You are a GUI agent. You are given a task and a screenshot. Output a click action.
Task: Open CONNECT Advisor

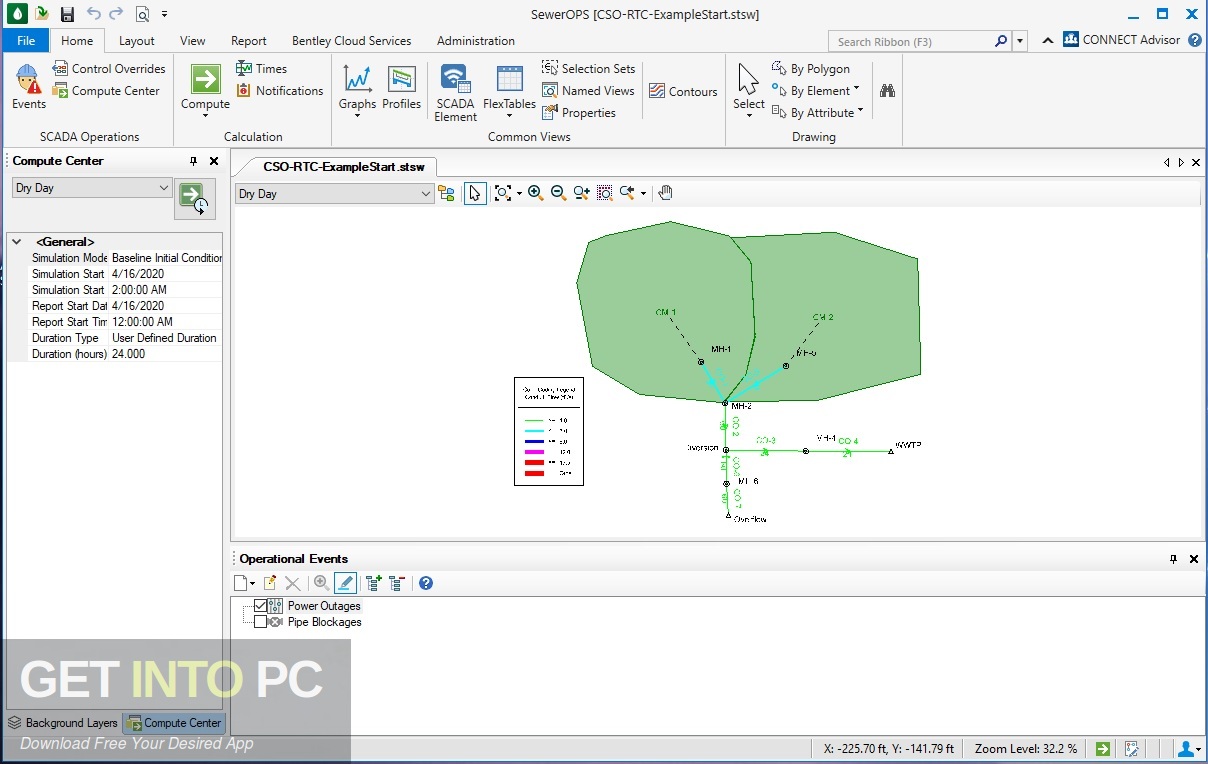[x=1121, y=40]
